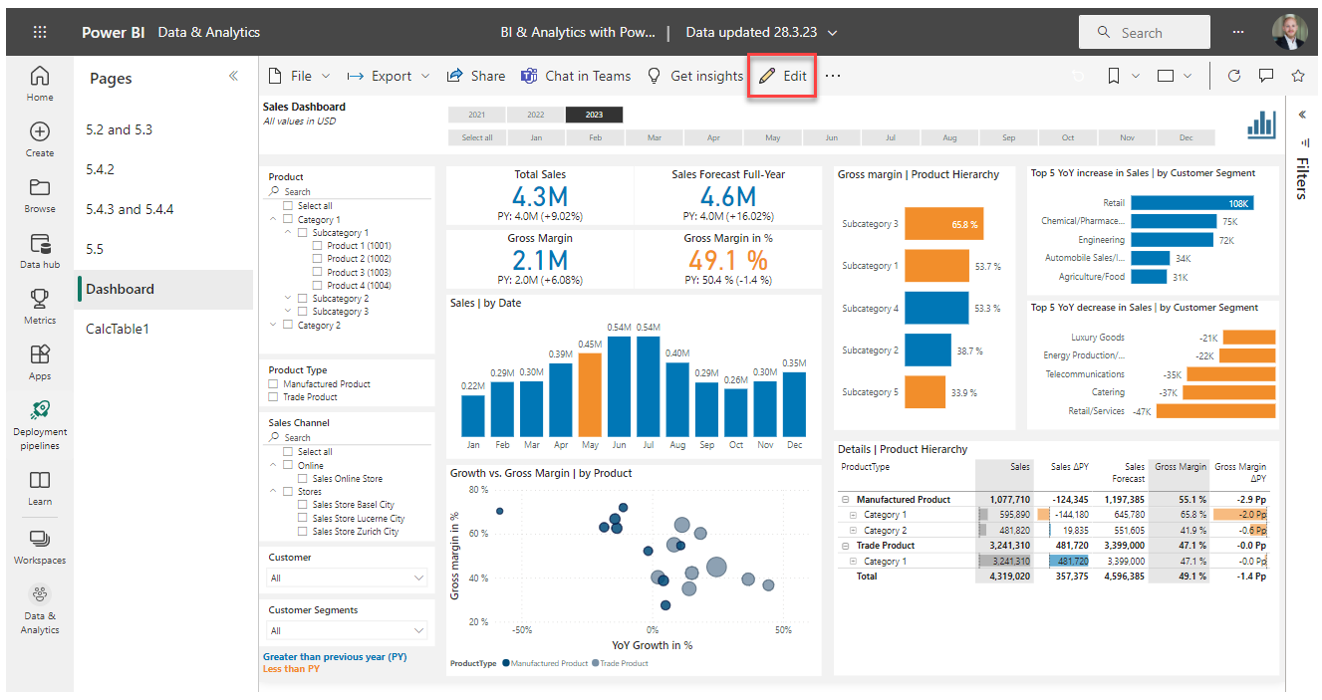
Task: Favorite this report with the star icon
Action: coord(1298,76)
